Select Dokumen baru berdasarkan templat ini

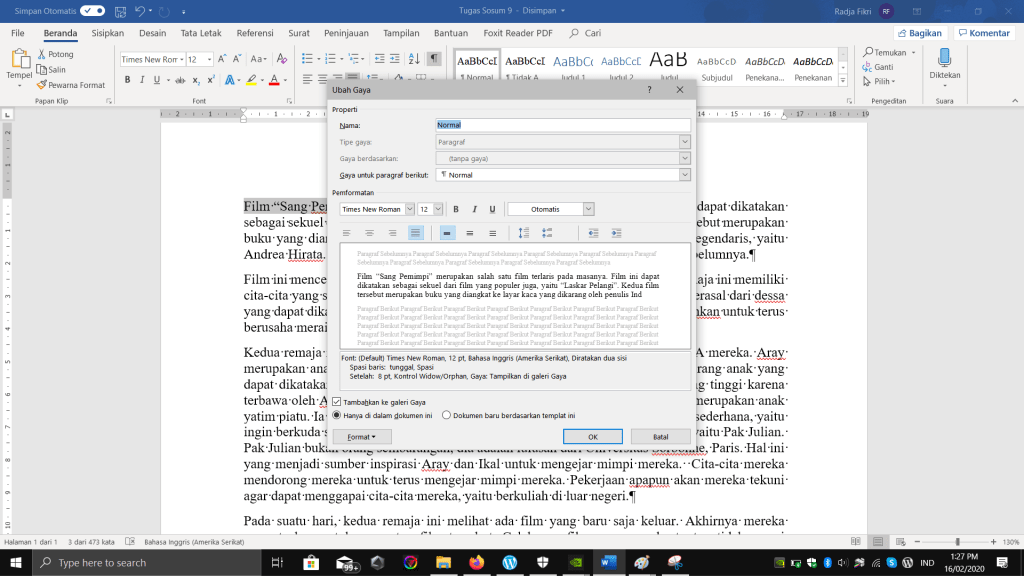pyautogui.click(x=446, y=415)
